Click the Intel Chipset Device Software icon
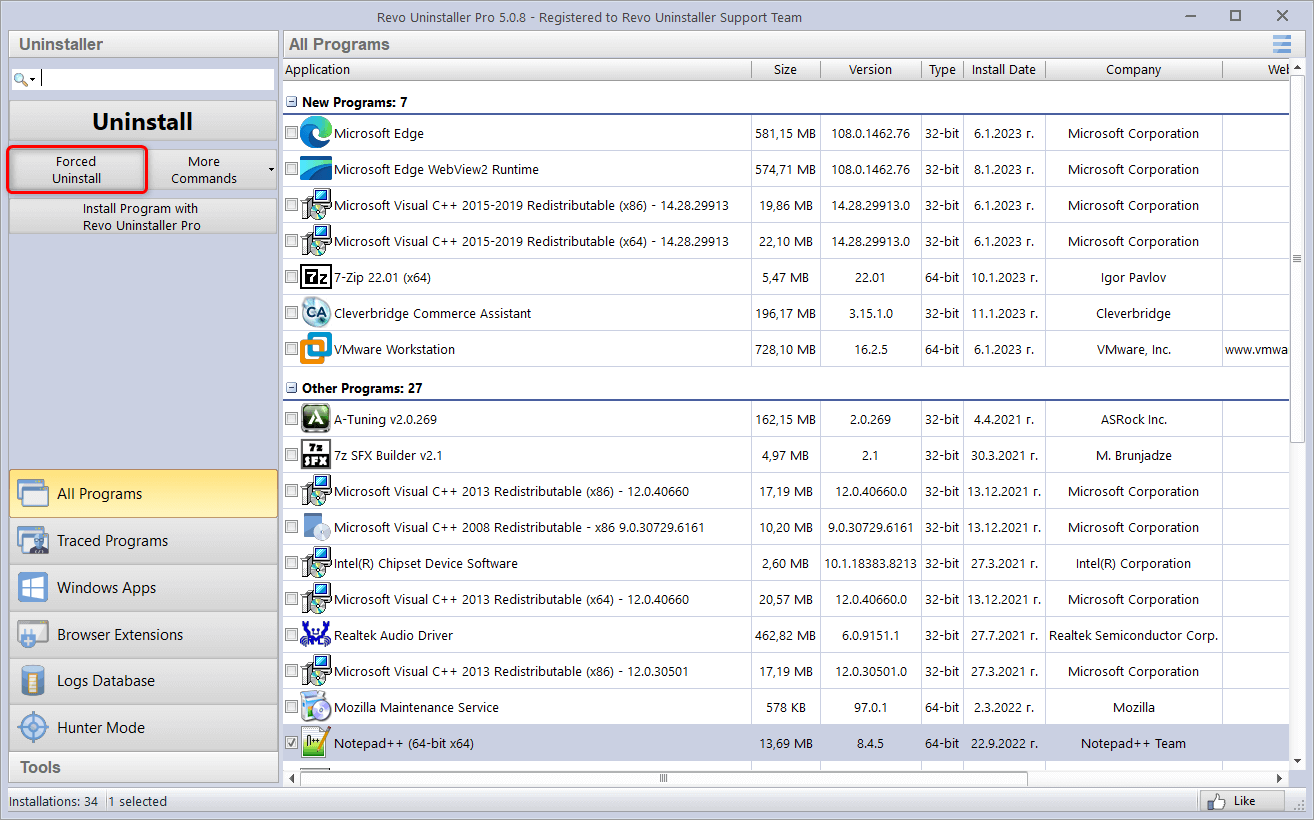 tap(316, 563)
